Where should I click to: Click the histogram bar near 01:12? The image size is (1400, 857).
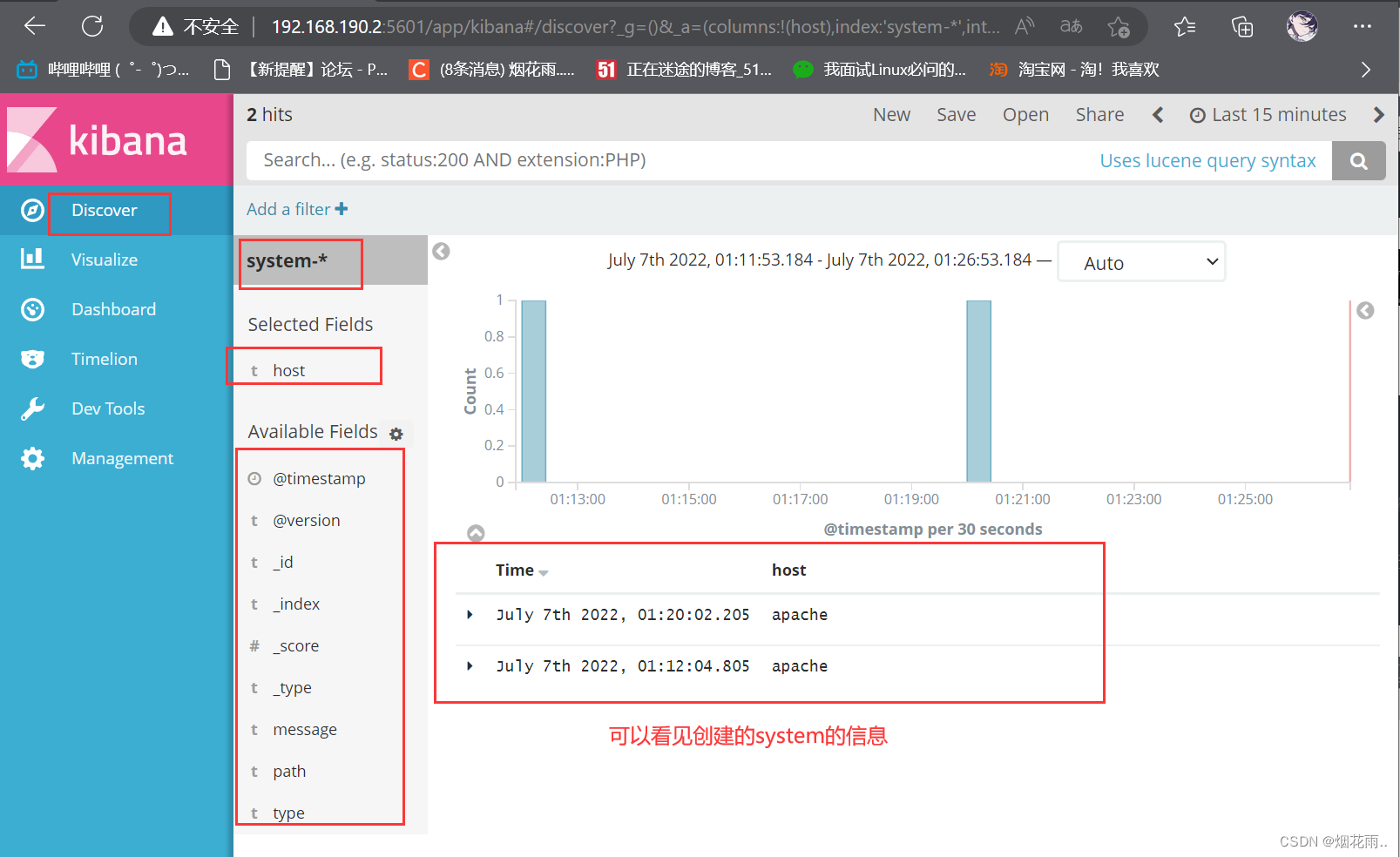click(x=533, y=391)
